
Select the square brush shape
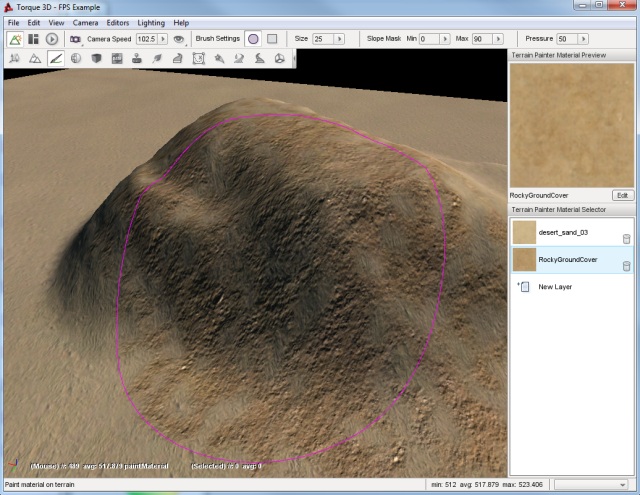click(271, 39)
